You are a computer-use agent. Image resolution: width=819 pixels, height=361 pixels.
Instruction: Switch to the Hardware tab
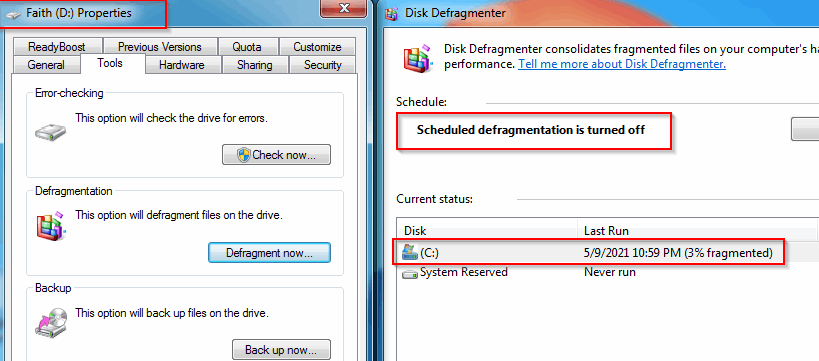coord(182,65)
